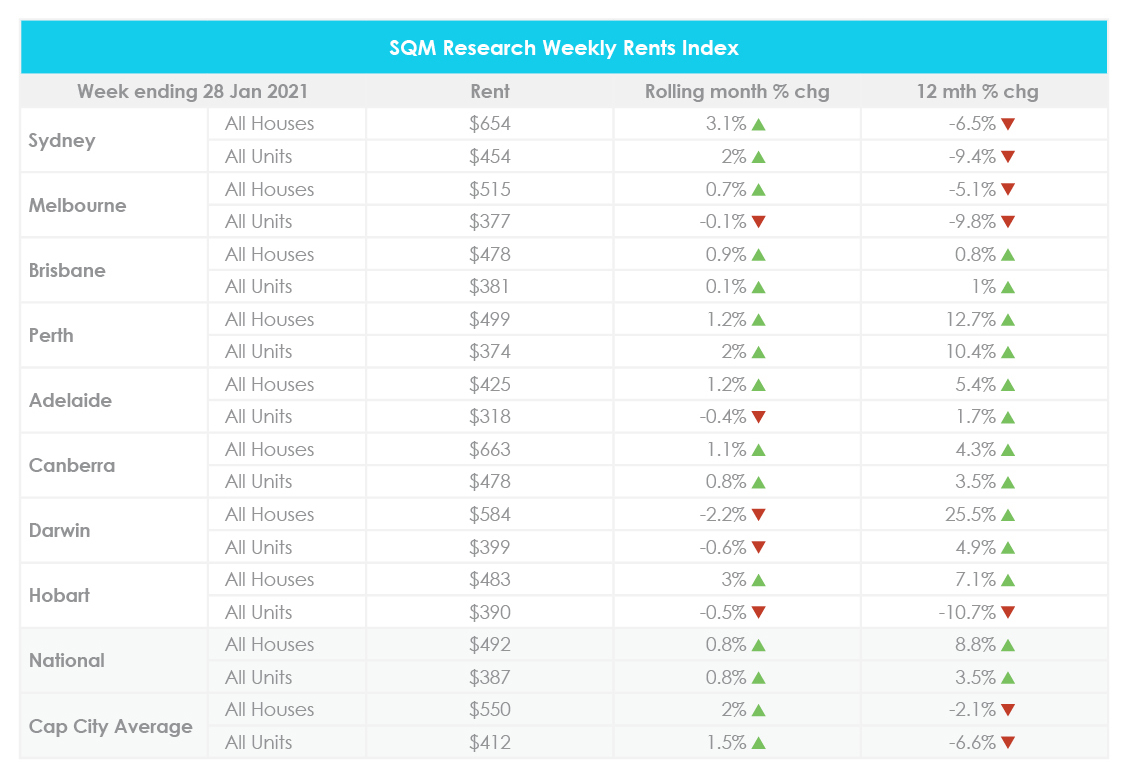This screenshot has width=1128, height=780.
Task: Click the Melbourne houses rent $515
Action: tap(490, 189)
